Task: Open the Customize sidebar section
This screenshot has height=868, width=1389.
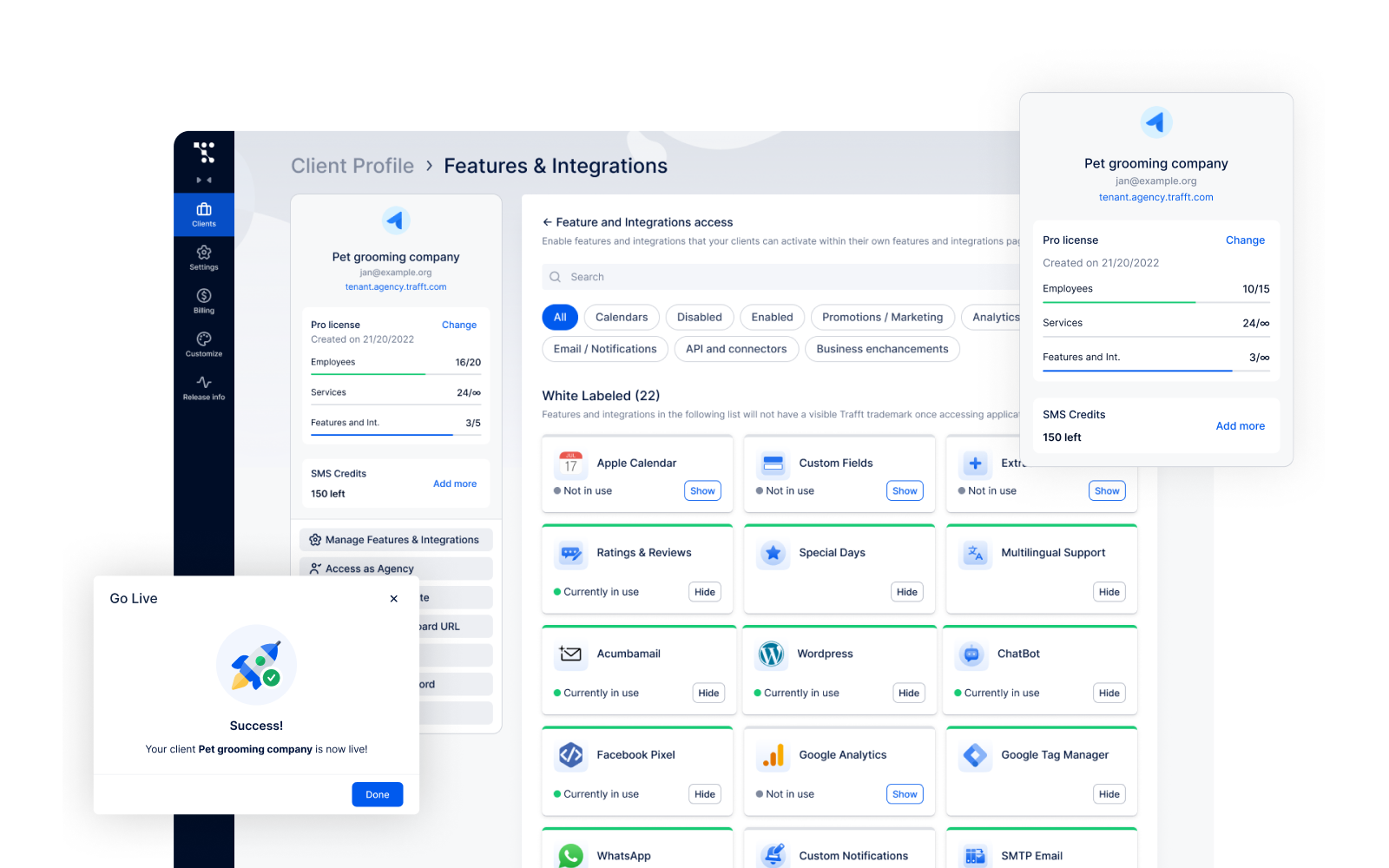Action: 204,345
